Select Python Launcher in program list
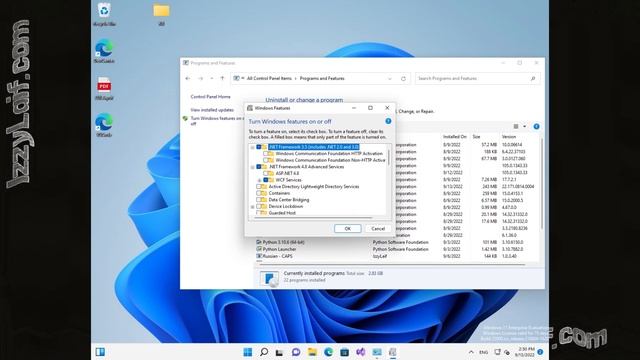 pyautogui.click(x=280, y=249)
